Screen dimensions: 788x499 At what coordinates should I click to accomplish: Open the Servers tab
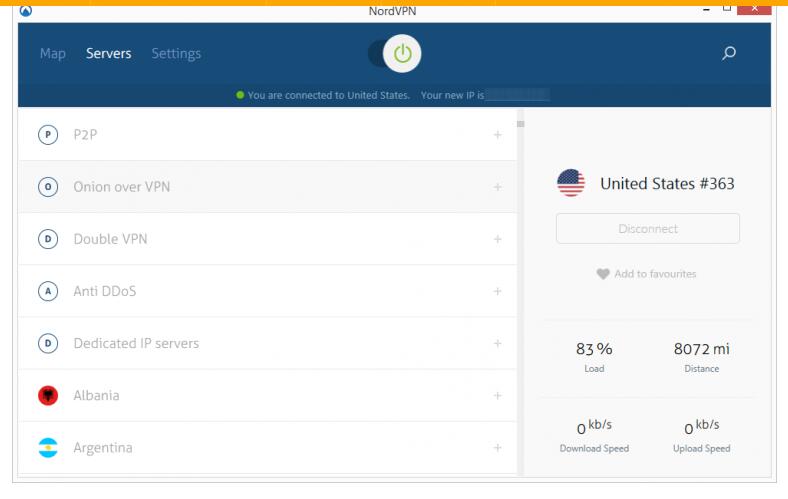click(x=109, y=53)
